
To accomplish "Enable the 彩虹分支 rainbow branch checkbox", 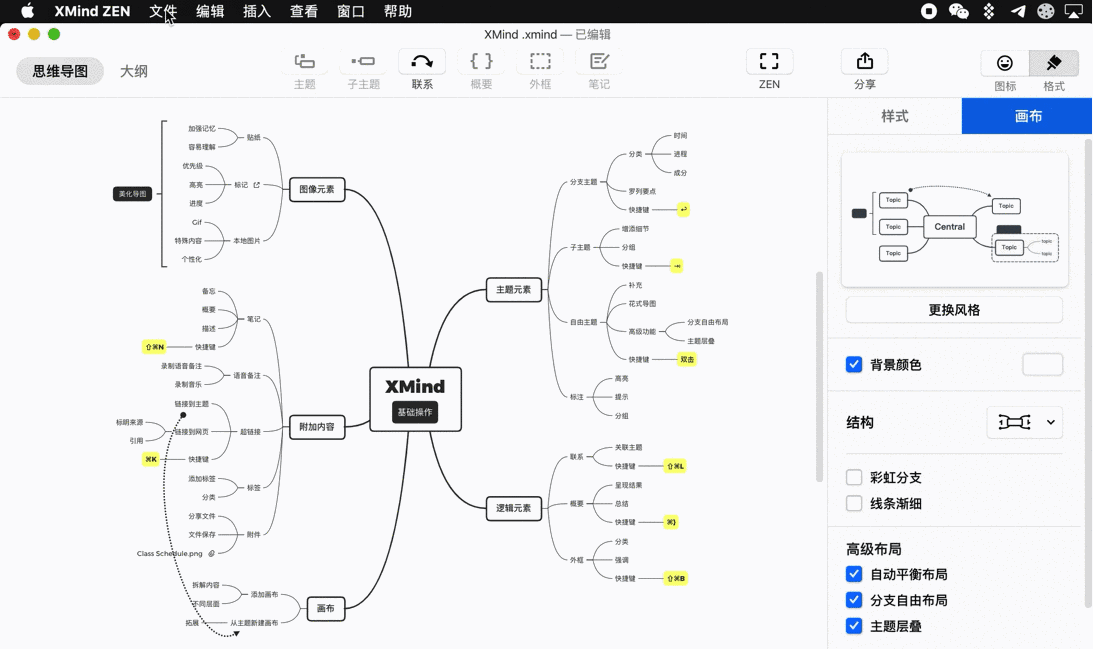I will (854, 478).
